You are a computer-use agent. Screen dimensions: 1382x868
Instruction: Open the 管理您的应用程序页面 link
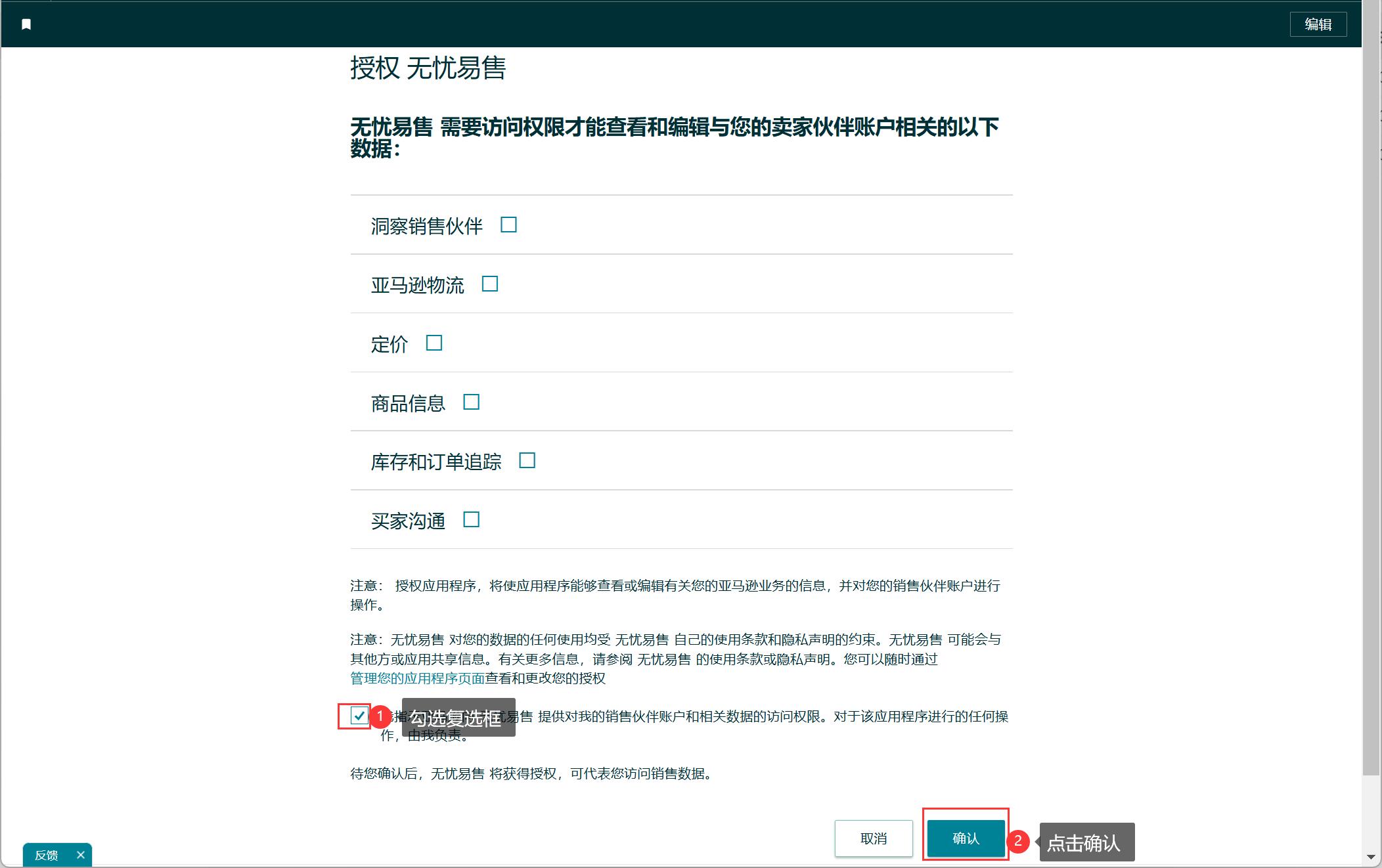[417, 678]
